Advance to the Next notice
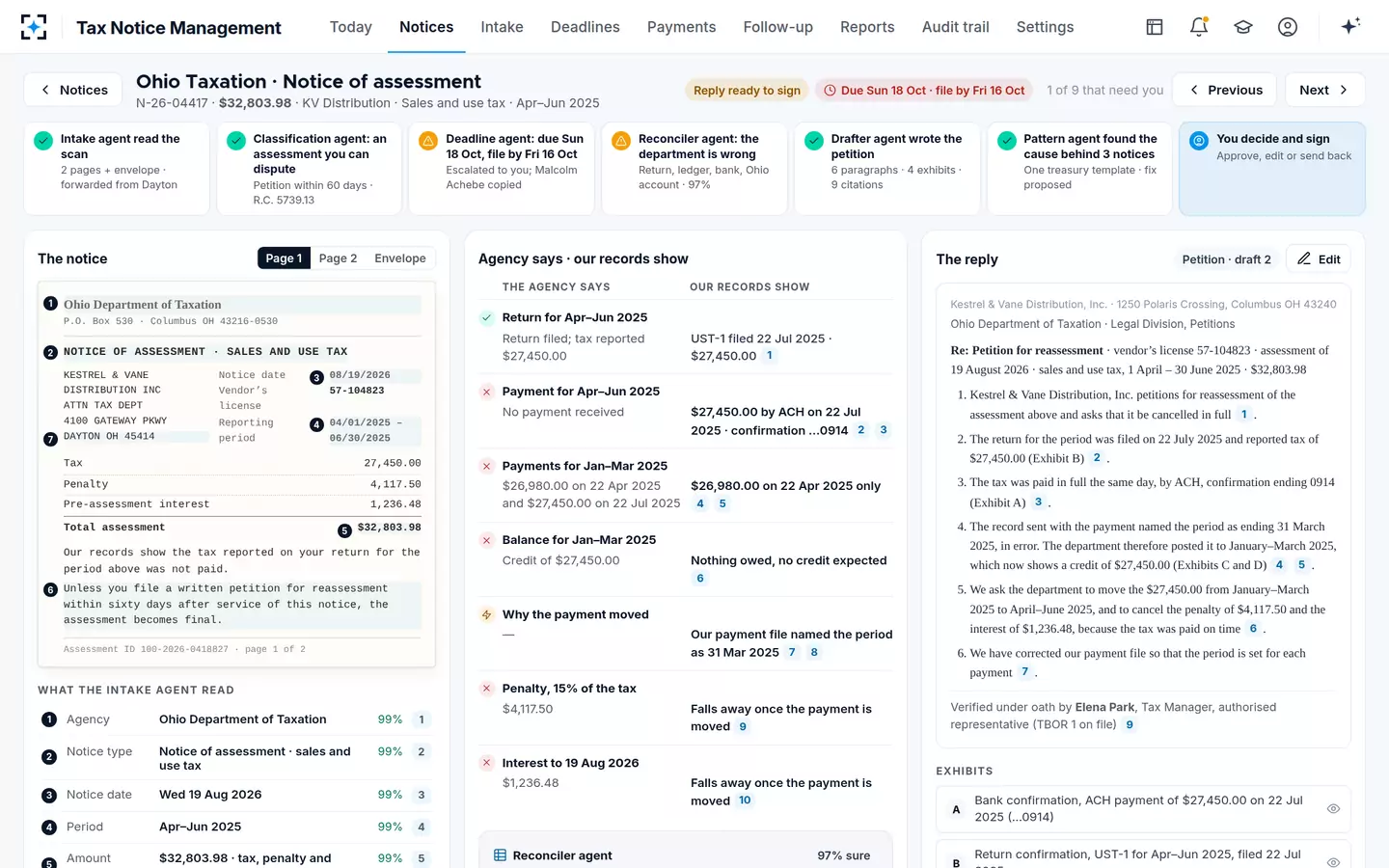Screen dimensions: 1389x868 click(x=1323, y=90)
